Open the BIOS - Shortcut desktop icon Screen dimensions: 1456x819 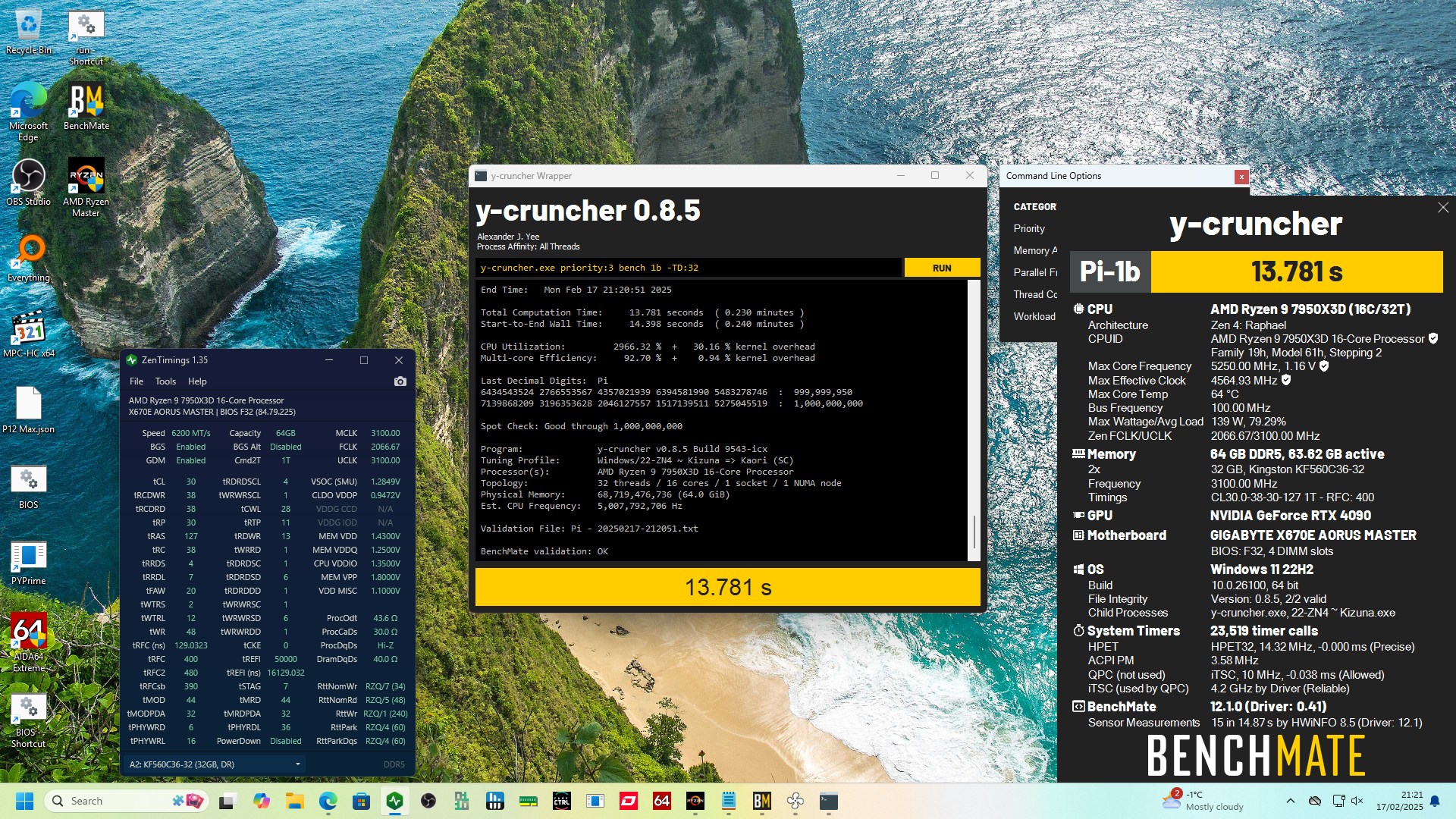[x=28, y=720]
